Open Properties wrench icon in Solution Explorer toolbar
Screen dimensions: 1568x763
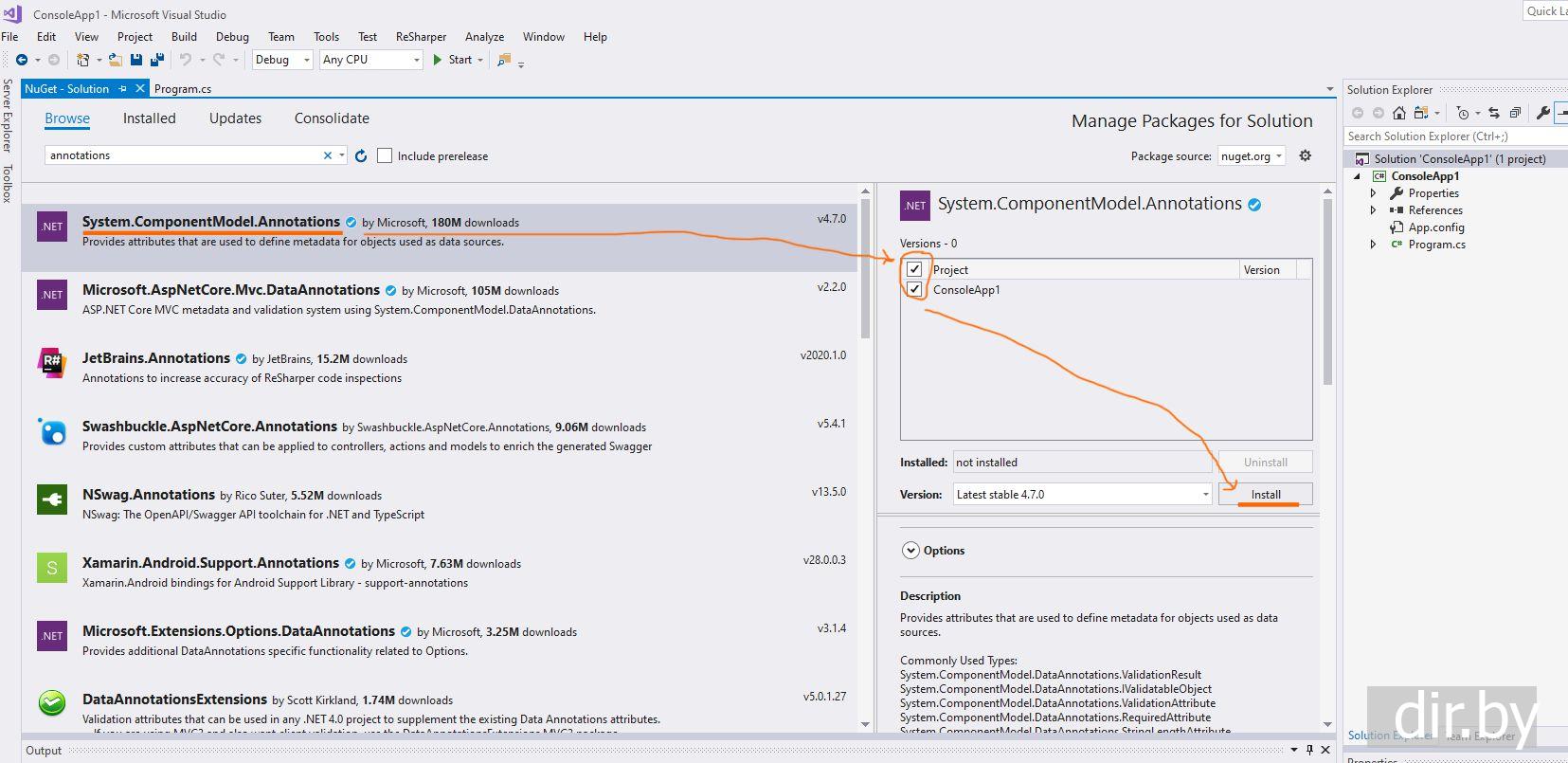pos(1542,113)
